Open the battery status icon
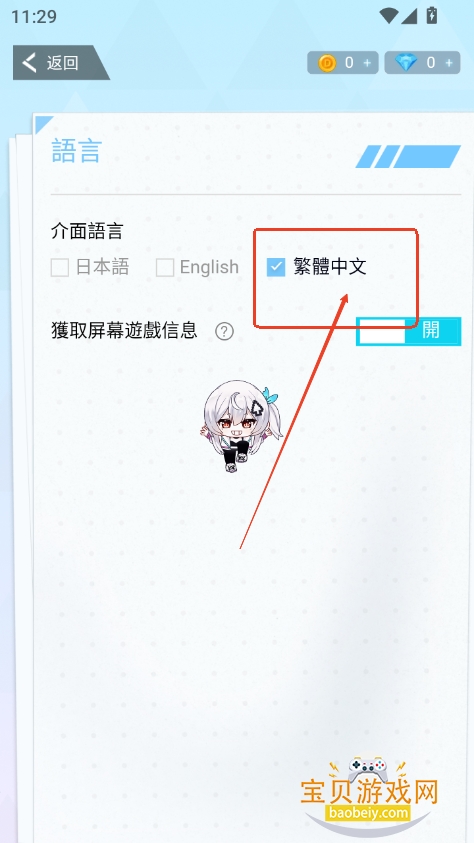 [432, 15]
